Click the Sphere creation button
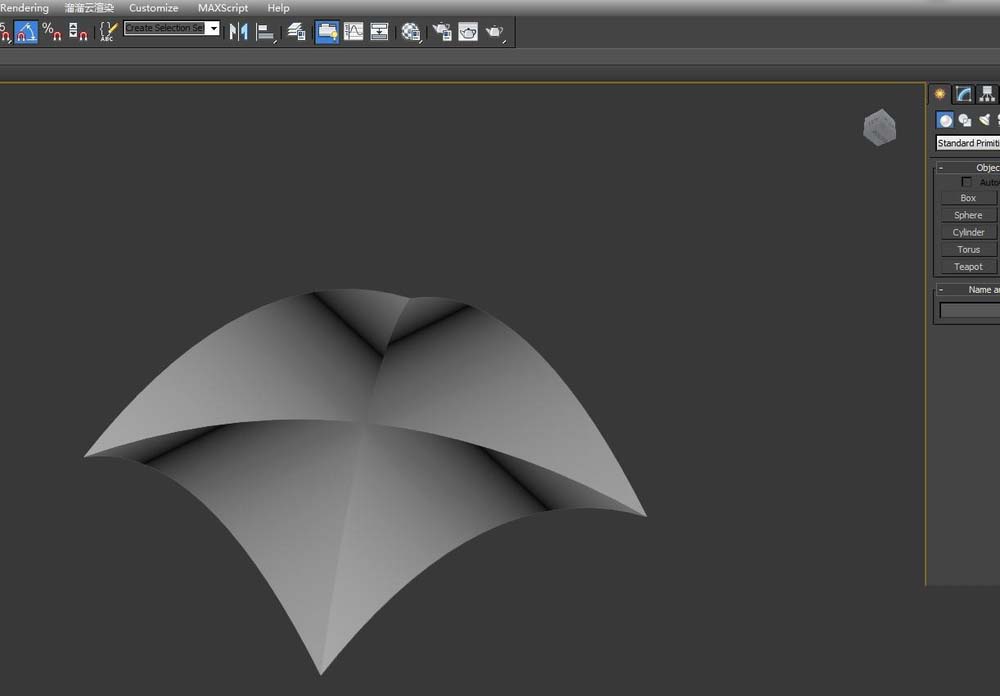The width and height of the screenshot is (1000, 696). click(966, 214)
